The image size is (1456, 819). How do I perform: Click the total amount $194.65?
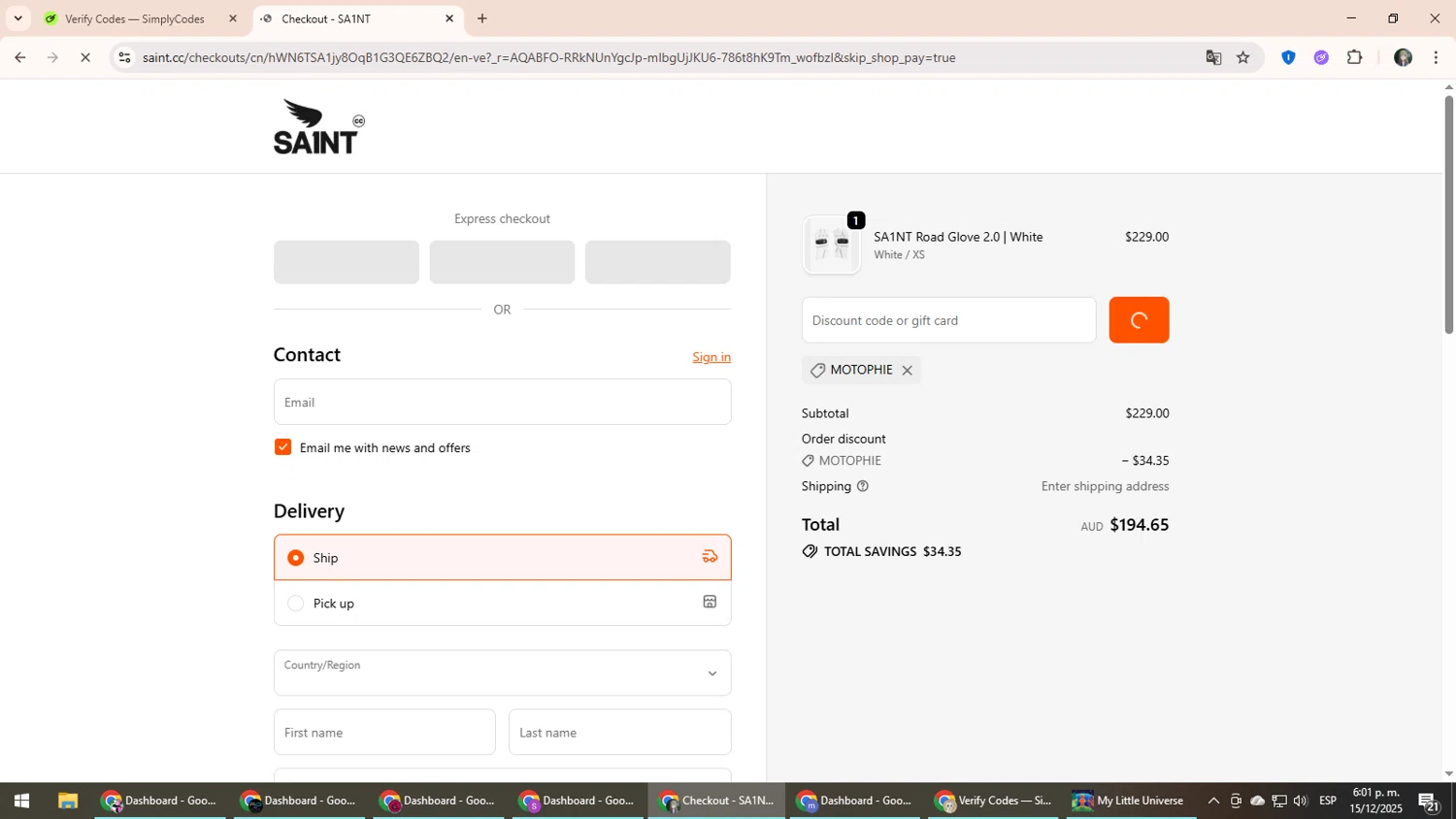point(1140,525)
